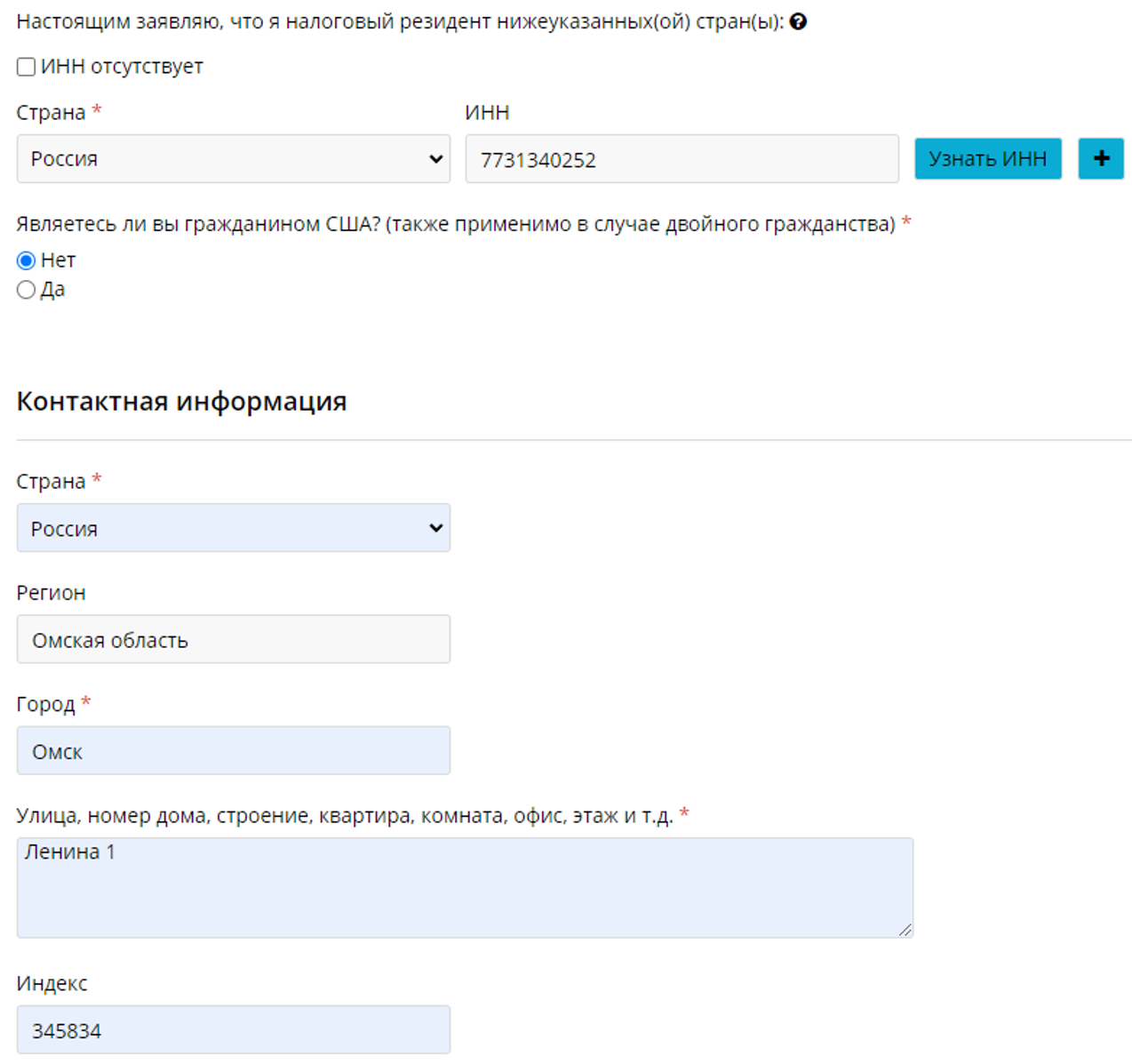Screen dimensions: 1132x1064
Task: Click the help question mark icon
Action: pos(798,22)
